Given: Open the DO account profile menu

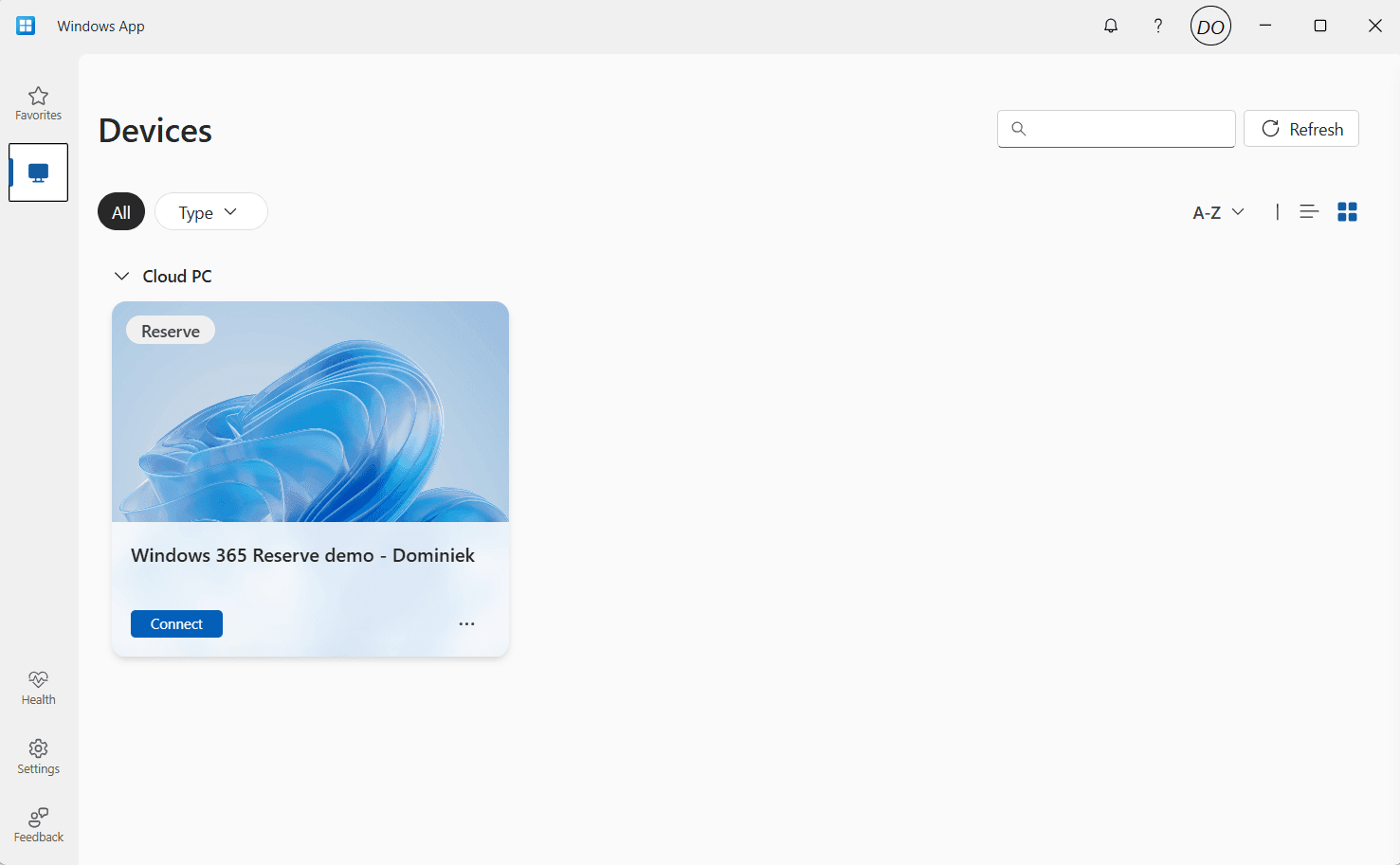Looking at the screenshot, I should click(x=1210, y=27).
